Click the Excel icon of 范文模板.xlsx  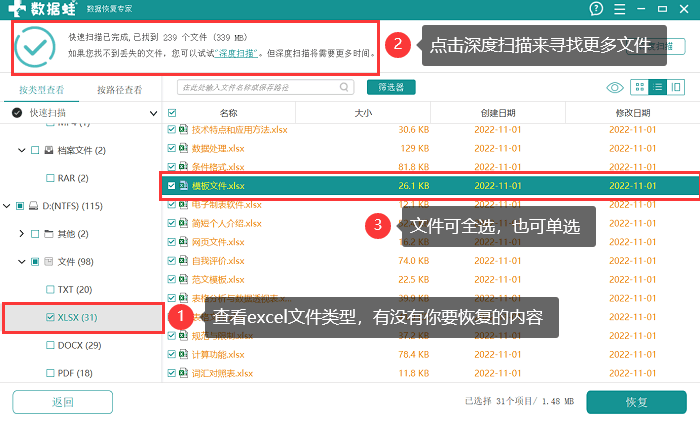pos(183,280)
